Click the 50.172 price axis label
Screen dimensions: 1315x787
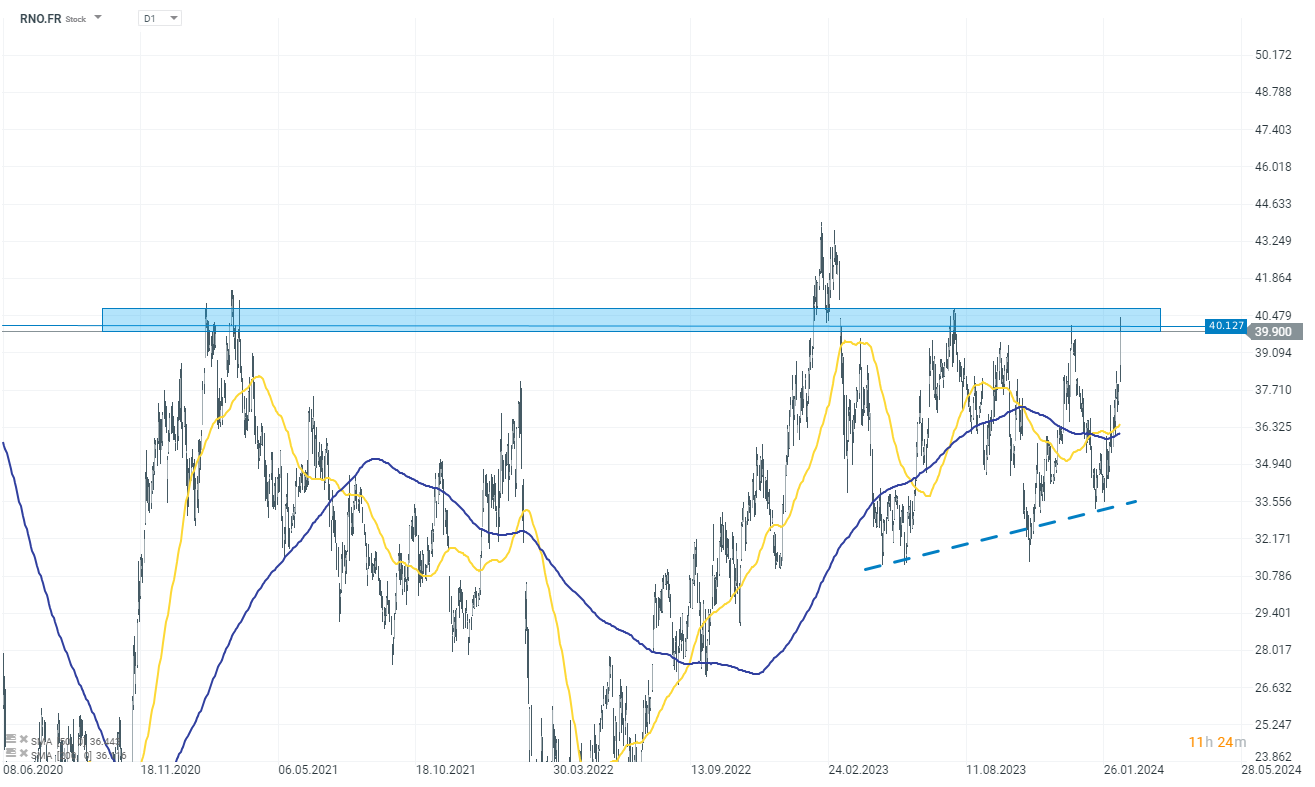point(1273,55)
